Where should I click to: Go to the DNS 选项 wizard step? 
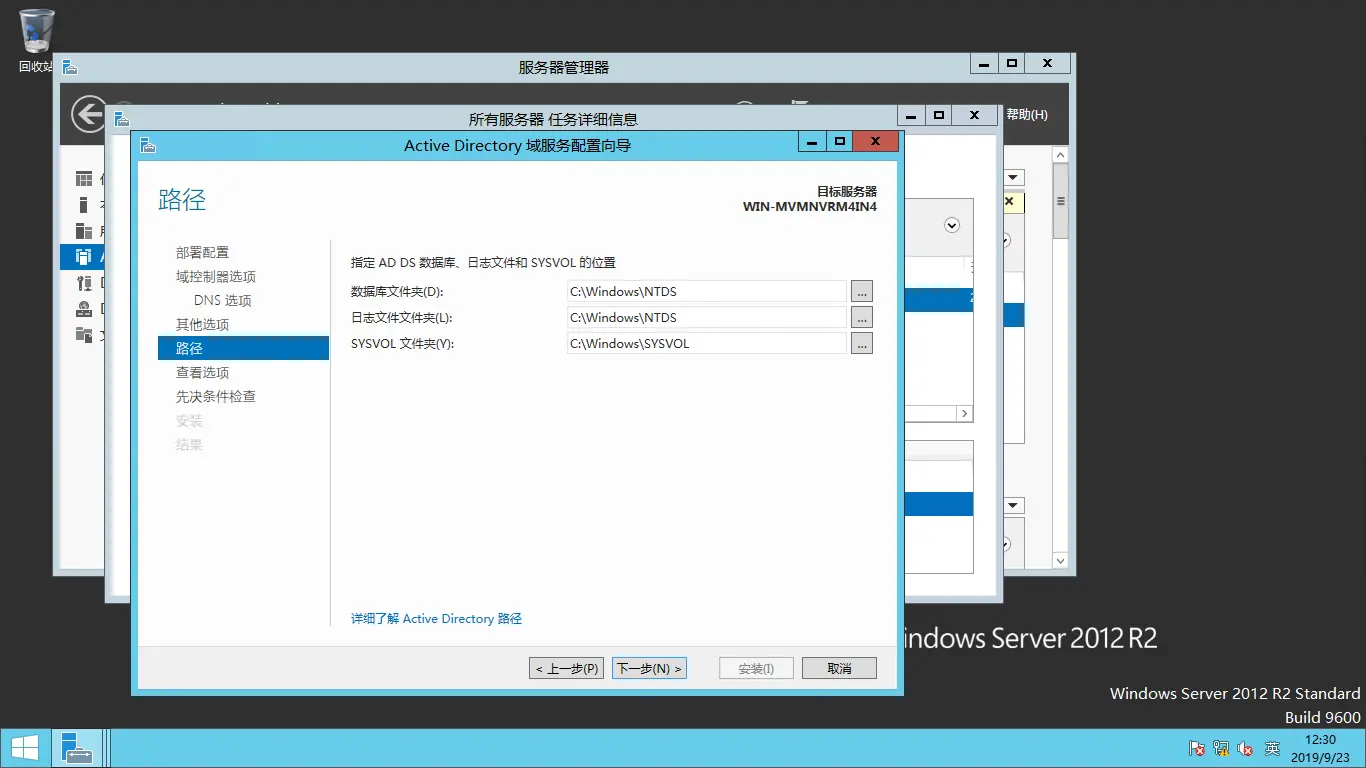[x=223, y=300]
